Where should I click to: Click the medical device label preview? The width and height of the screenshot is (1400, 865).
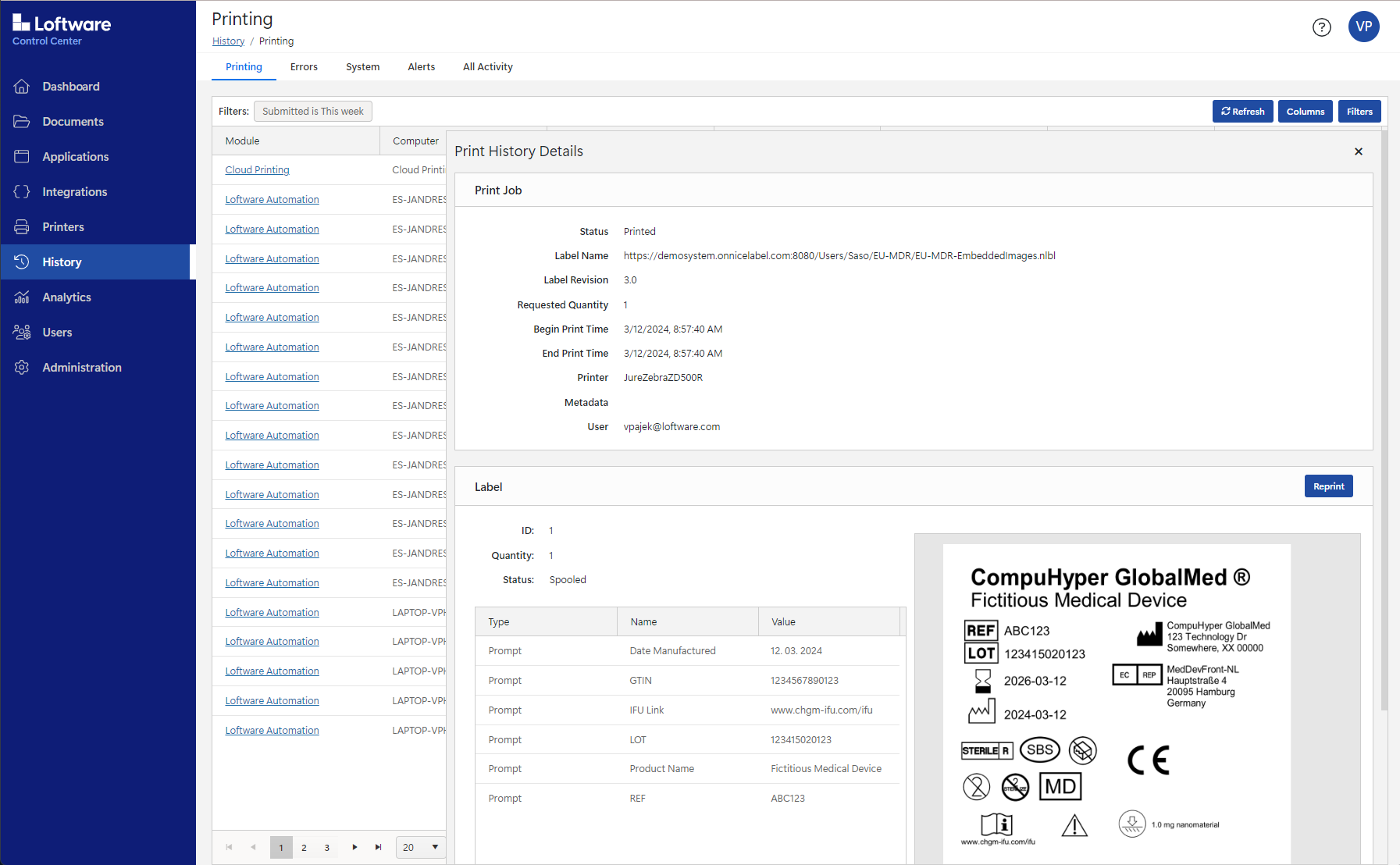click(x=1116, y=703)
